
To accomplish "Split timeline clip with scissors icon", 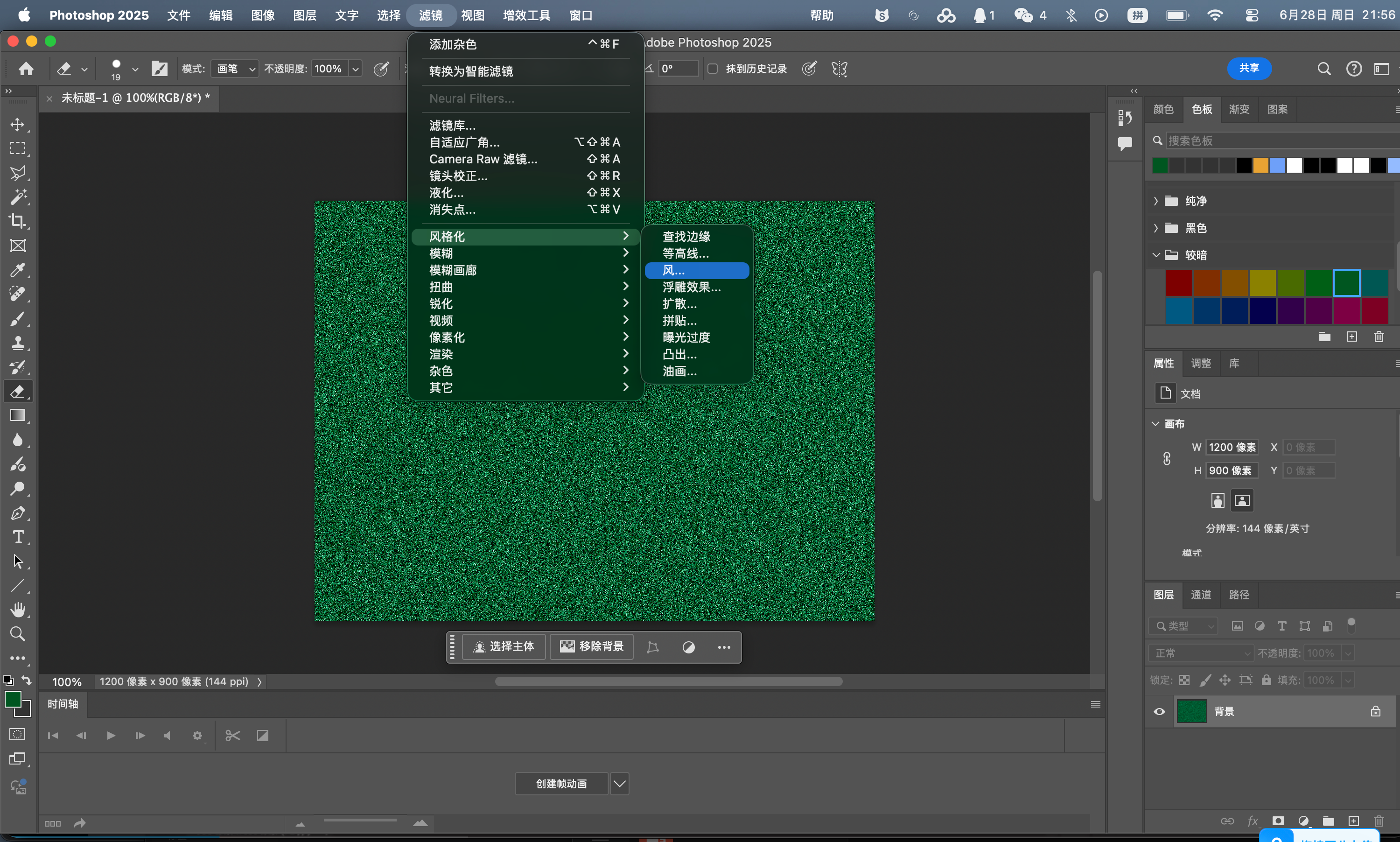I will [232, 735].
